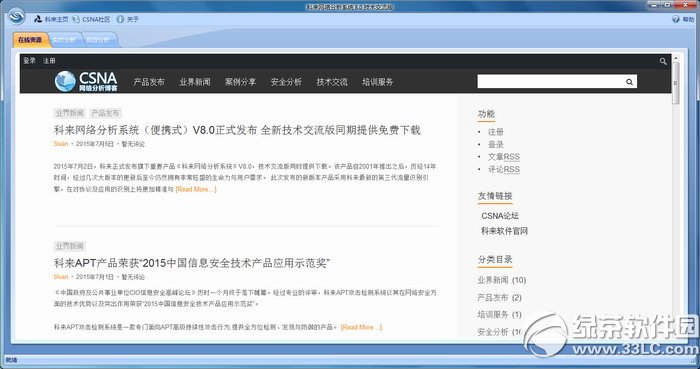The image size is (700, 369).
Task: Click the 关于 info item
Action: 128,20
